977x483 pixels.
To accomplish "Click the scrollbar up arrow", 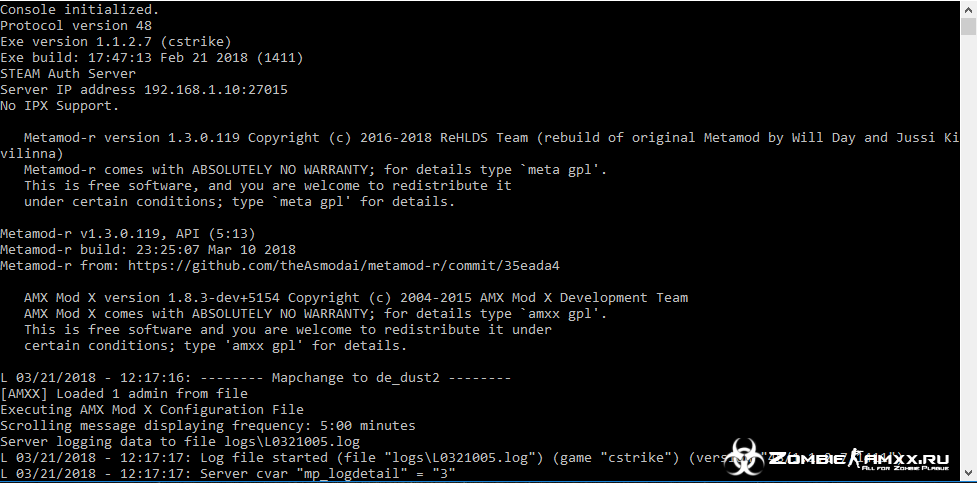I will (968, 9).
